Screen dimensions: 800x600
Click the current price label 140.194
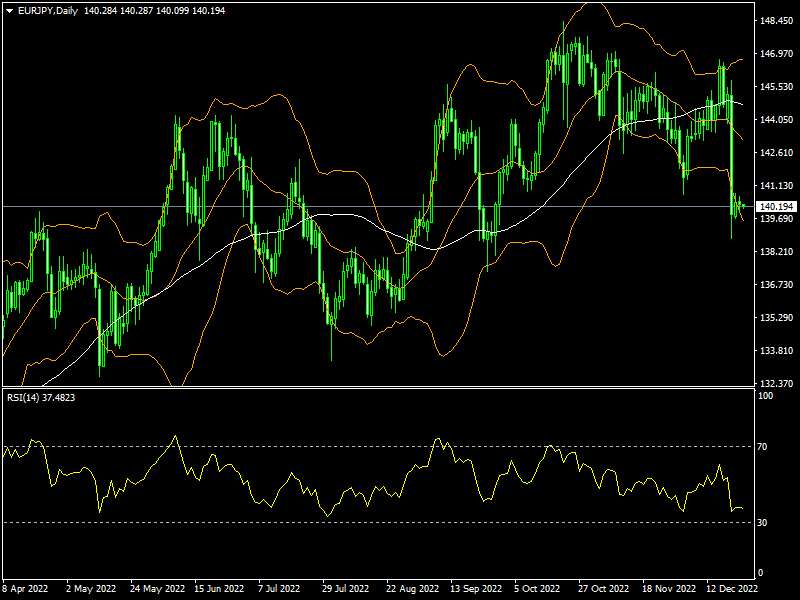pos(776,207)
